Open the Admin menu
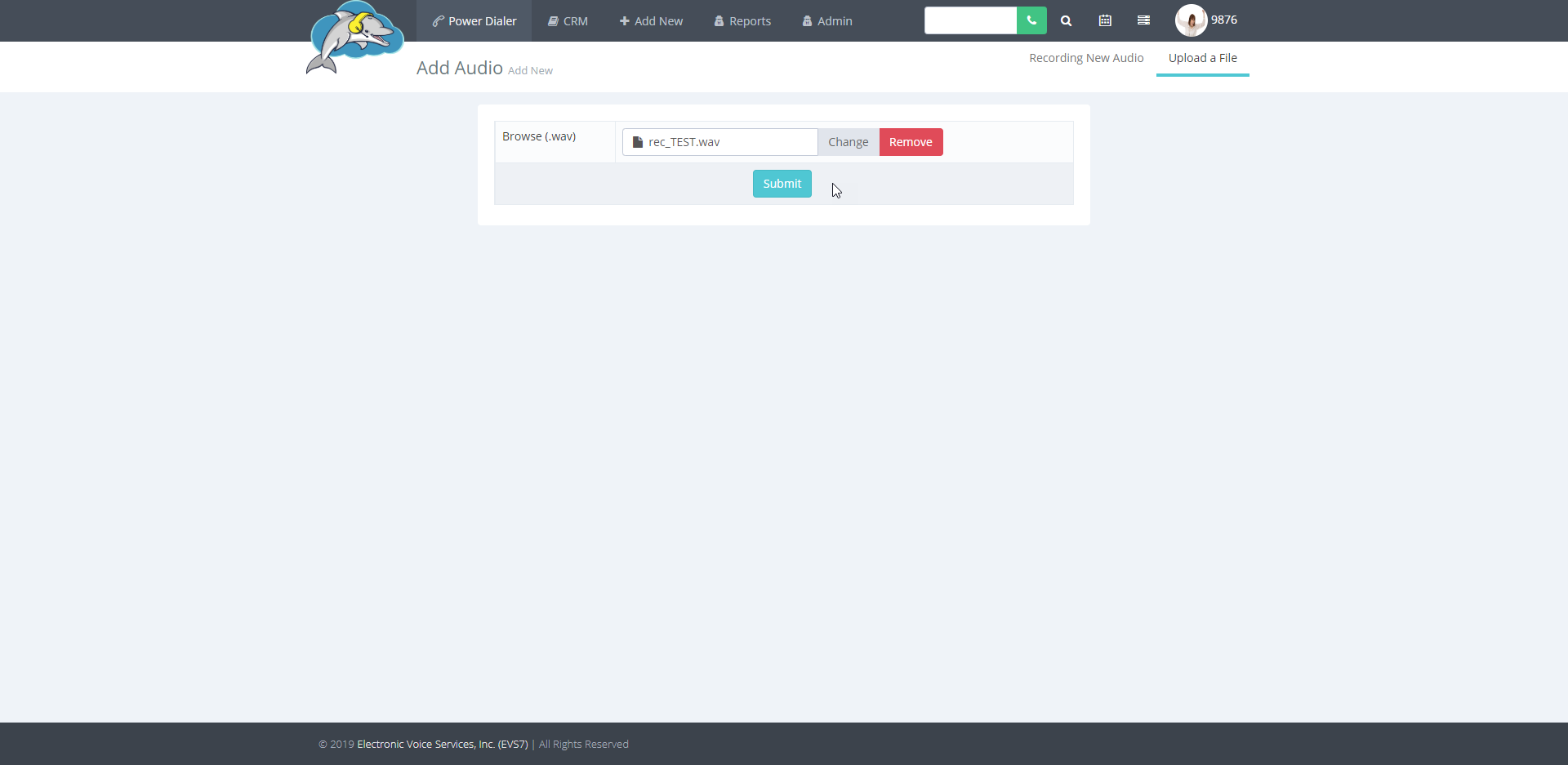This screenshot has width=1568, height=765. (x=827, y=21)
